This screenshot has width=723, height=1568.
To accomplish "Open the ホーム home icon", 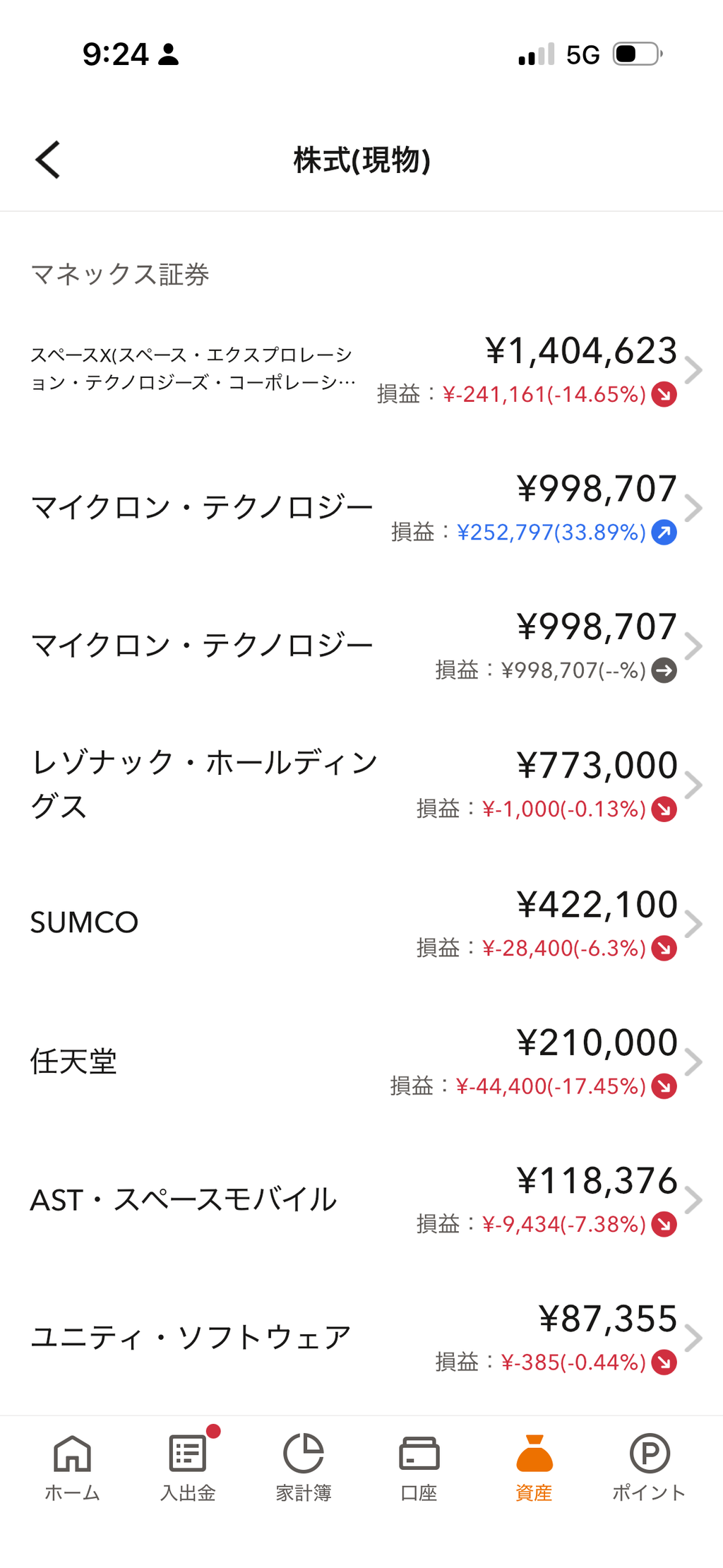I will [72, 1454].
